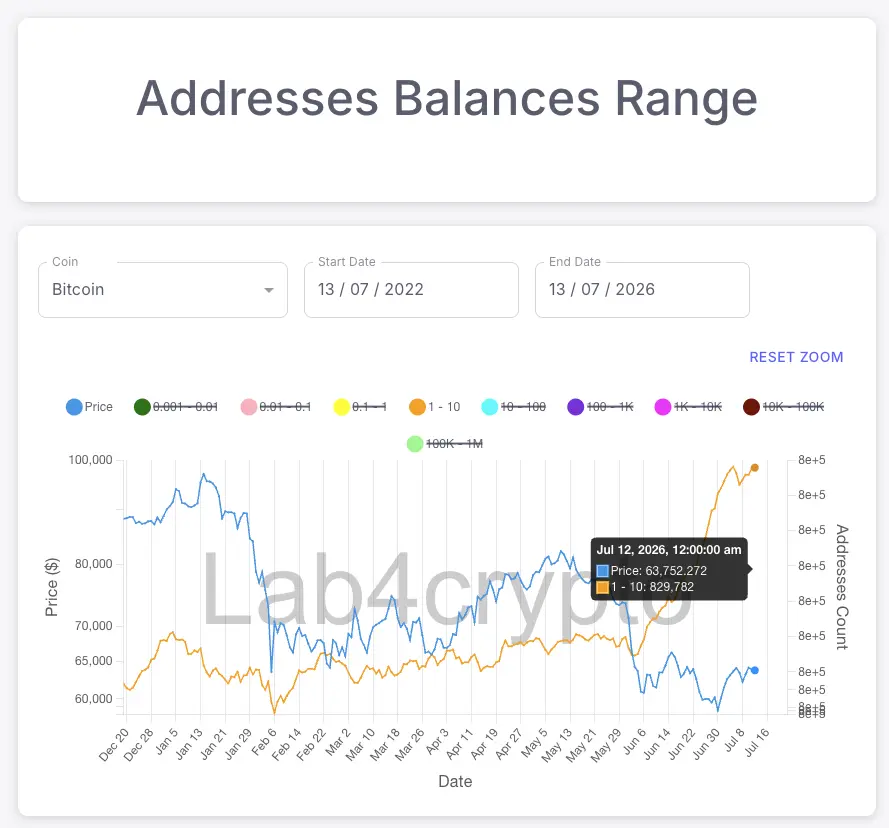Open the Start Date picker field
This screenshot has width=889, height=828.
click(411, 290)
